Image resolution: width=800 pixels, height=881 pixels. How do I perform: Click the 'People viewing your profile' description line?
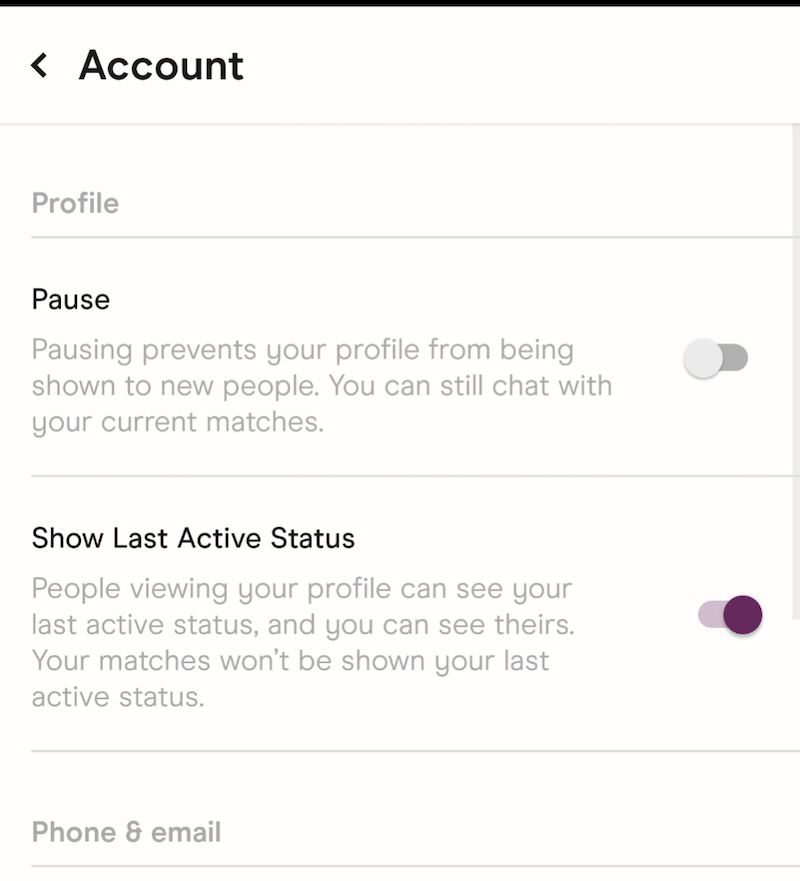click(x=301, y=588)
